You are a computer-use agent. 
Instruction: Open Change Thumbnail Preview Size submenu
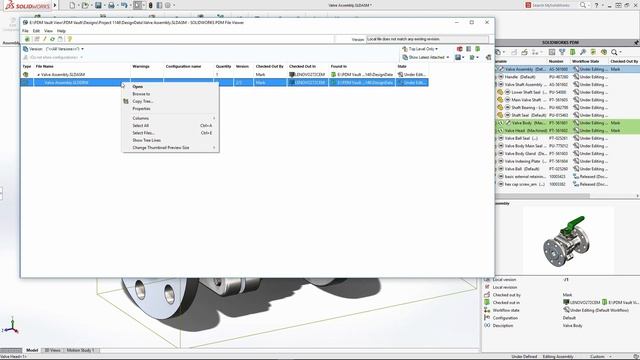[x=171, y=148]
